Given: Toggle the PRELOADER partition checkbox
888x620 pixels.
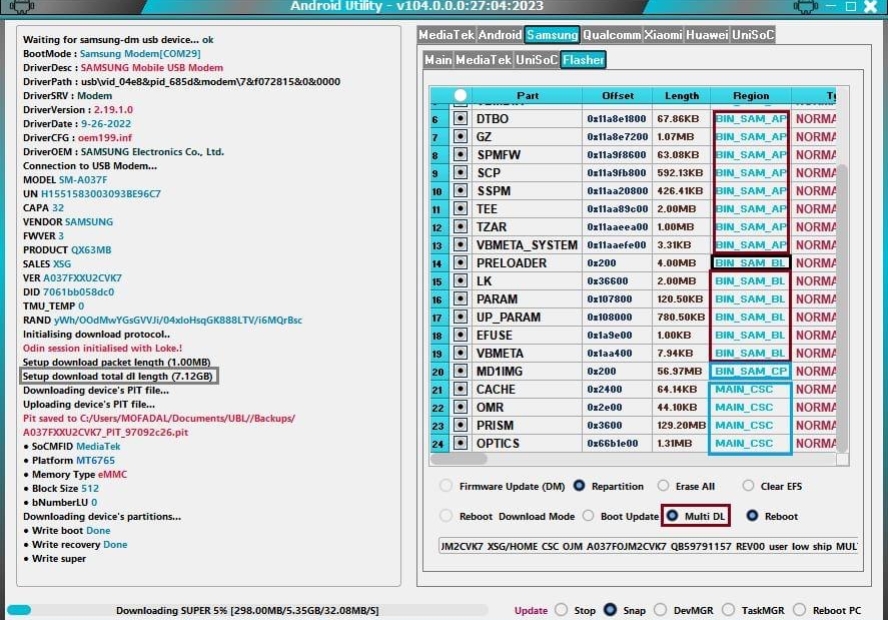Looking at the screenshot, I should point(460,263).
